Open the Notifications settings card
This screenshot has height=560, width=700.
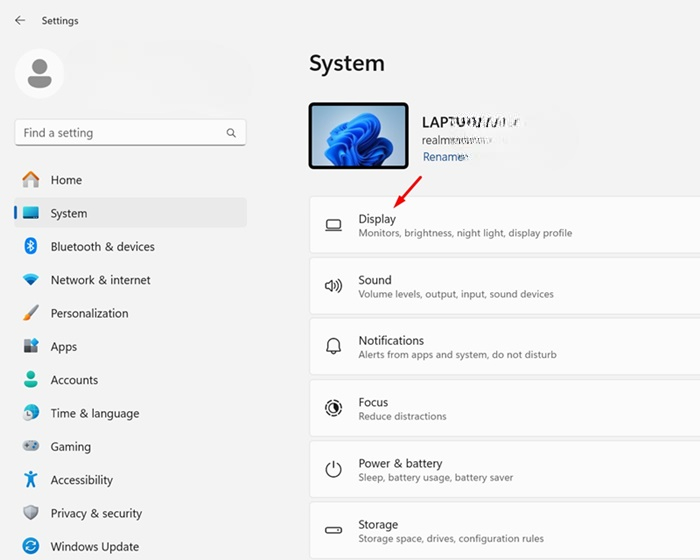coord(505,347)
